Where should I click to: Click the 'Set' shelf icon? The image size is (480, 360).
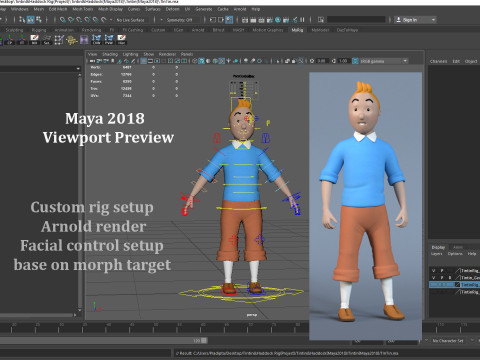point(47,39)
